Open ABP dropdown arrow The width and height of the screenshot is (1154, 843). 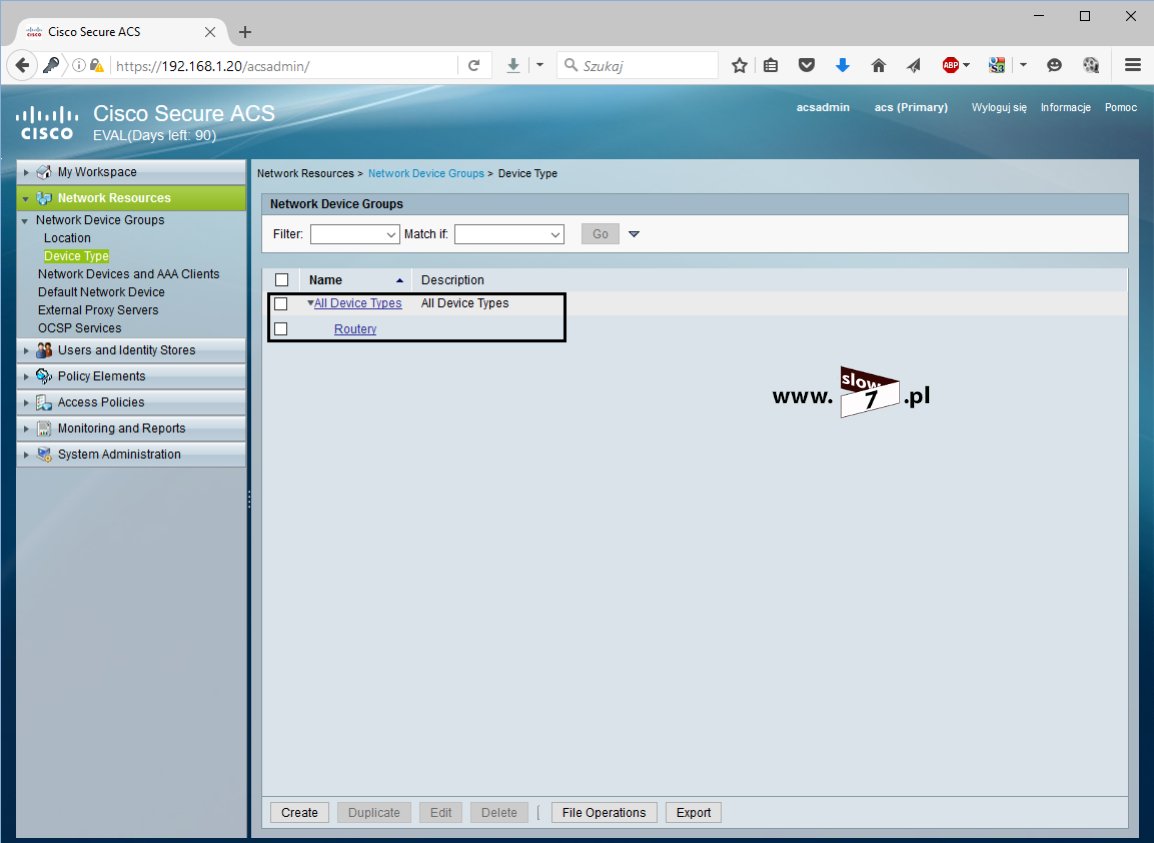click(966, 66)
